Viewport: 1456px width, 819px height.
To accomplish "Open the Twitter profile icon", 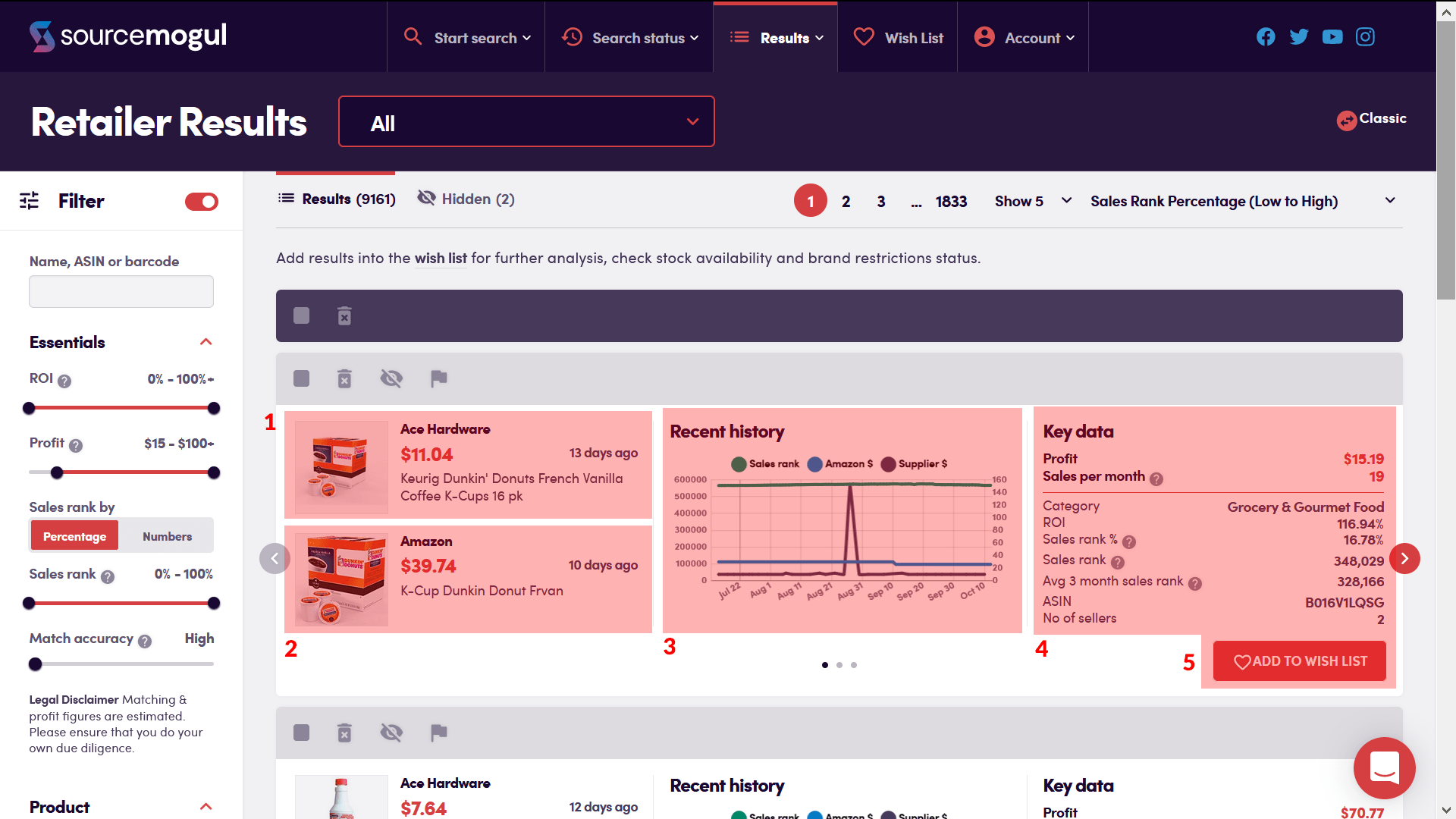I will click(1299, 37).
